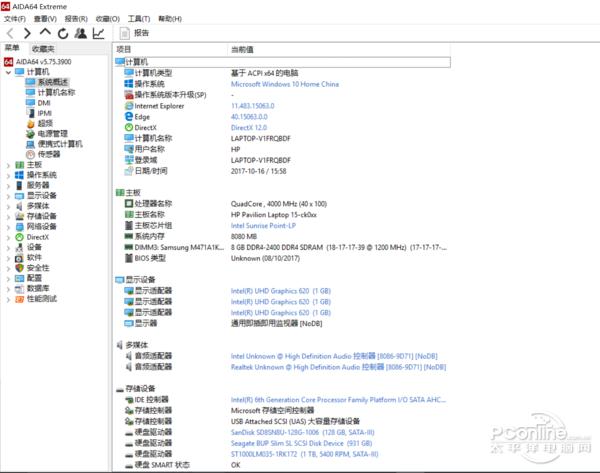Click the 硬盘 SMART 状态 row
This screenshot has height=473, width=600.
pos(281,465)
